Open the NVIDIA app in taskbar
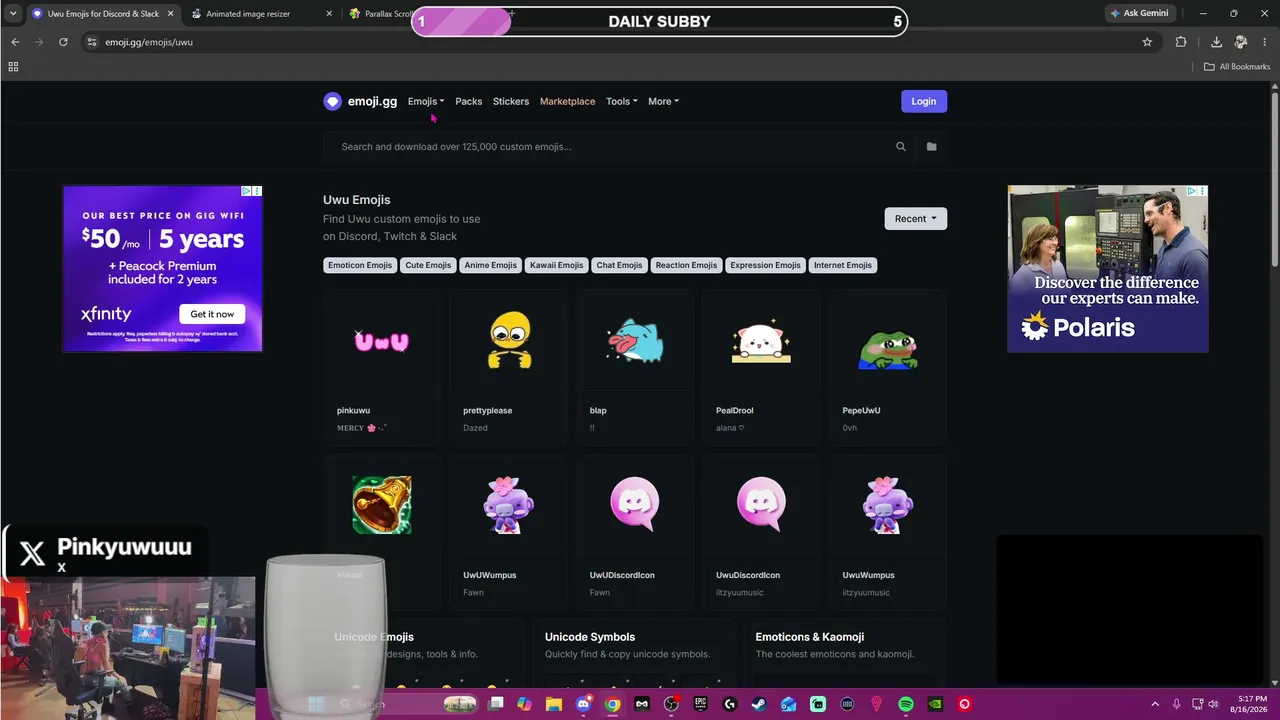Image resolution: width=1280 pixels, height=720 pixels. [935, 704]
